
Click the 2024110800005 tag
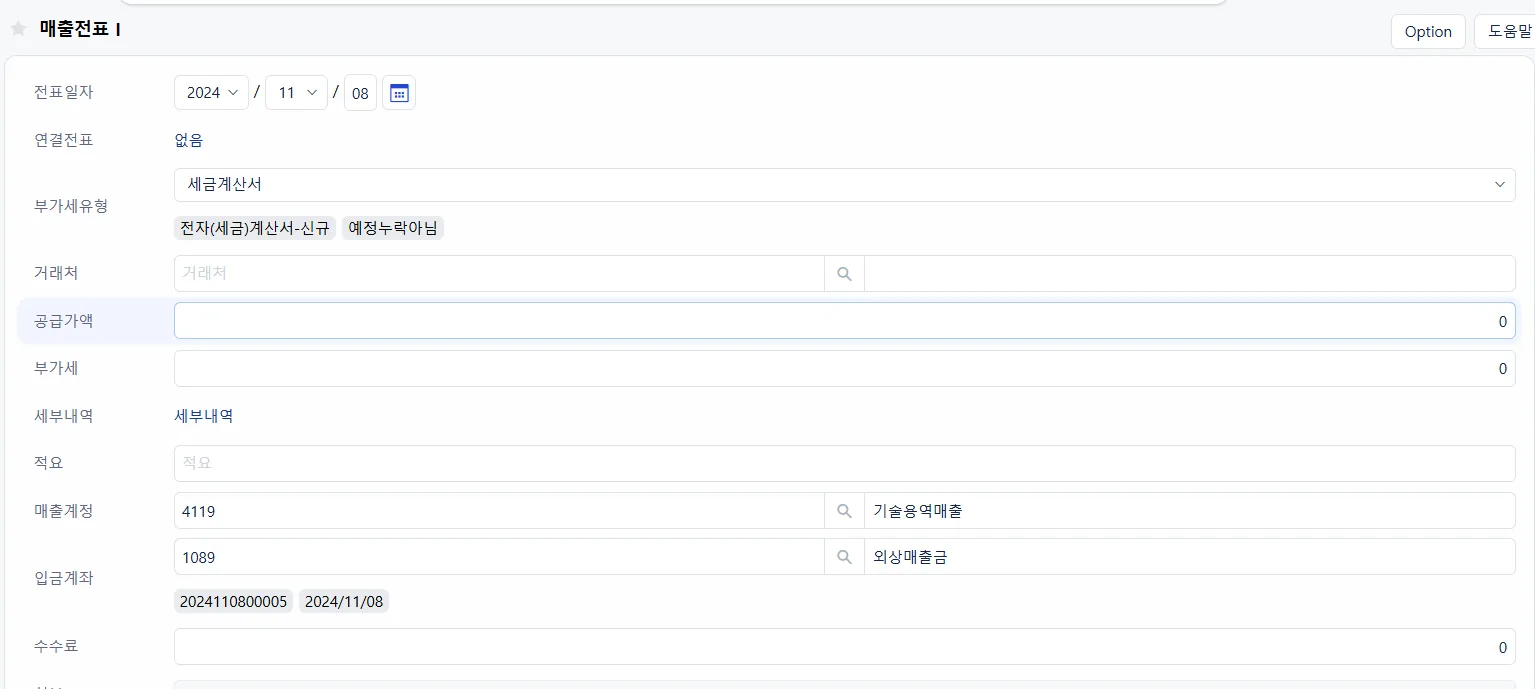click(x=233, y=601)
